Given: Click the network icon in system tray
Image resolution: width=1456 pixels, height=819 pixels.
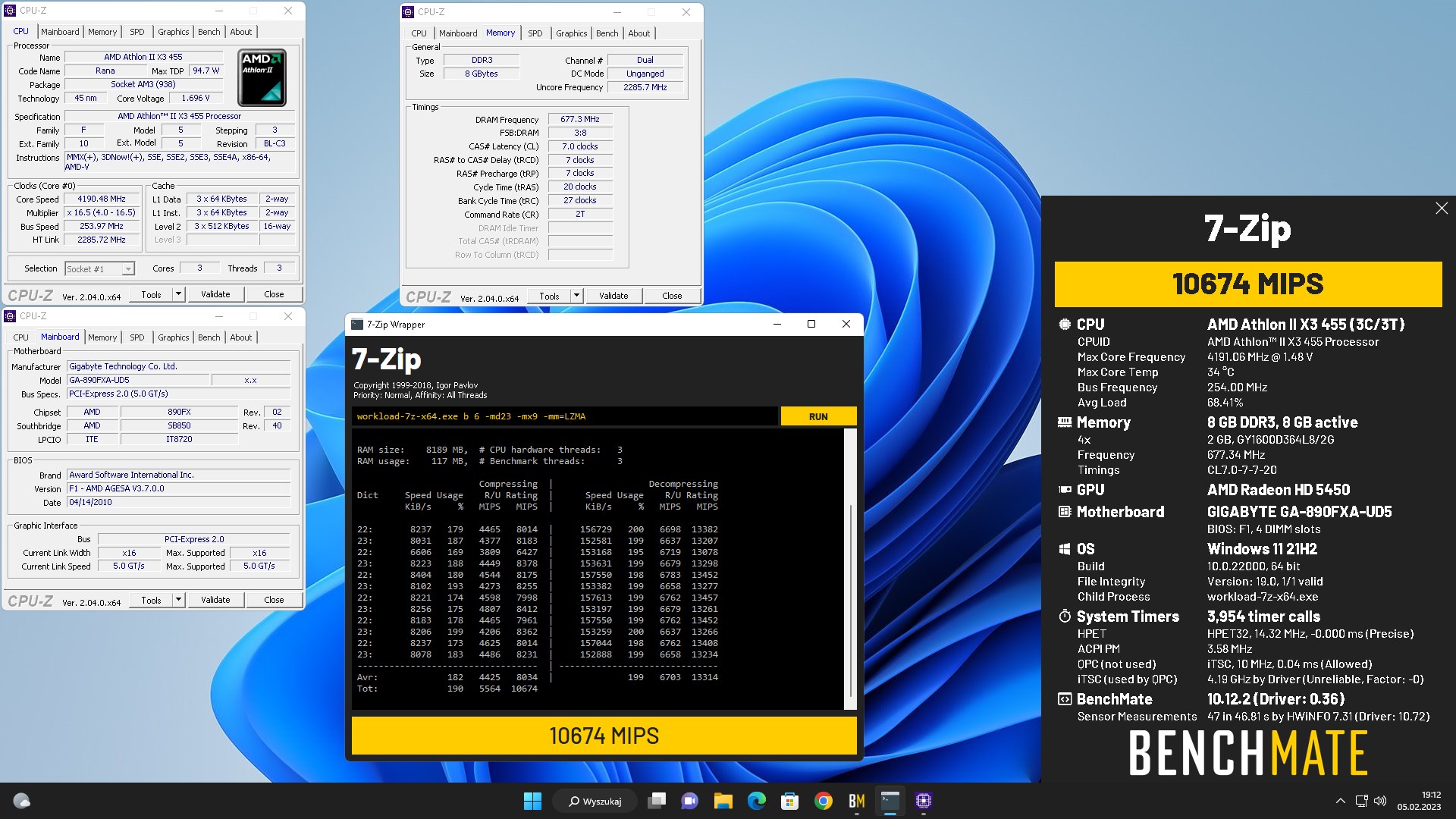Looking at the screenshot, I should click(x=1361, y=801).
